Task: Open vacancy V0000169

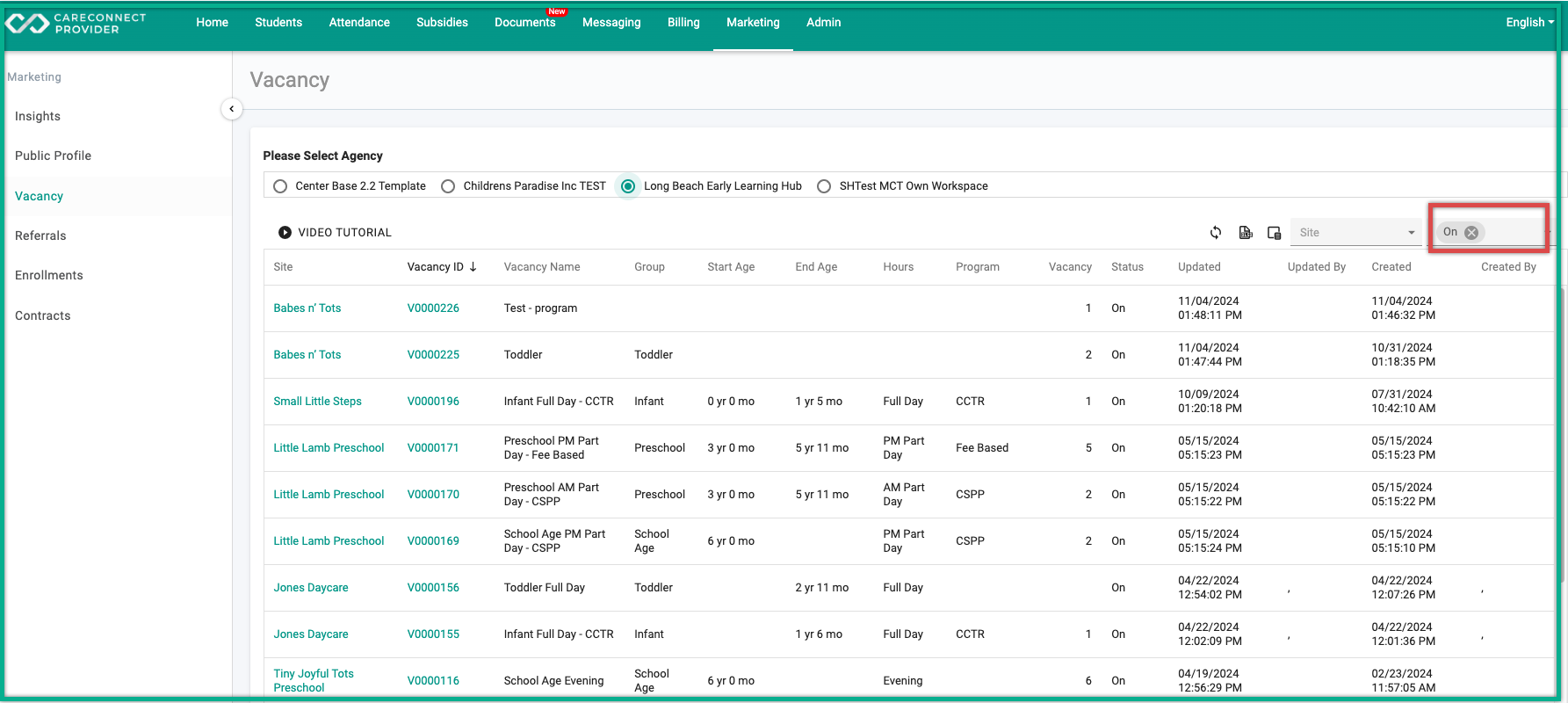Action: (433, 541)
